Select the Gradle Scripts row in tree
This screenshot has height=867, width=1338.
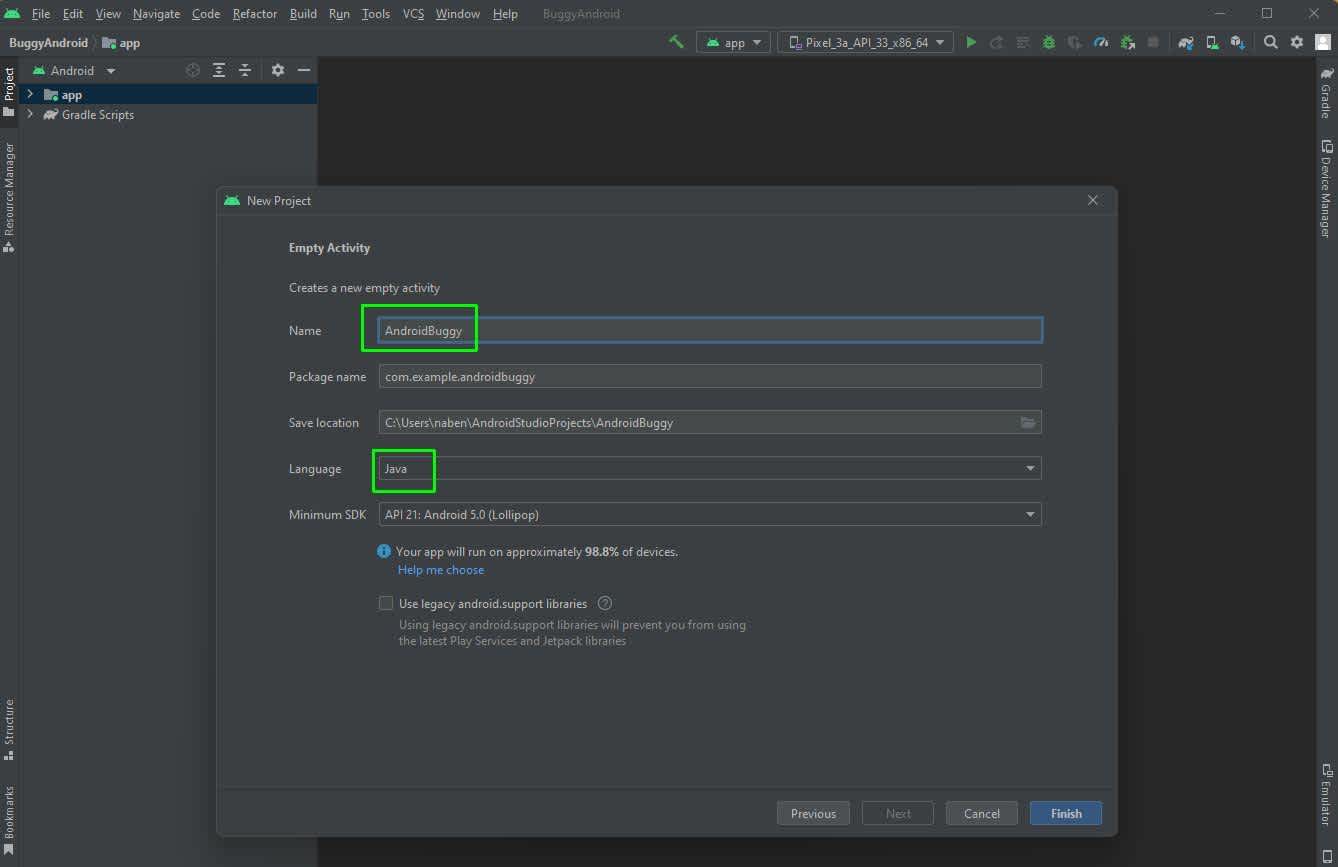click(x=168, y=115)
